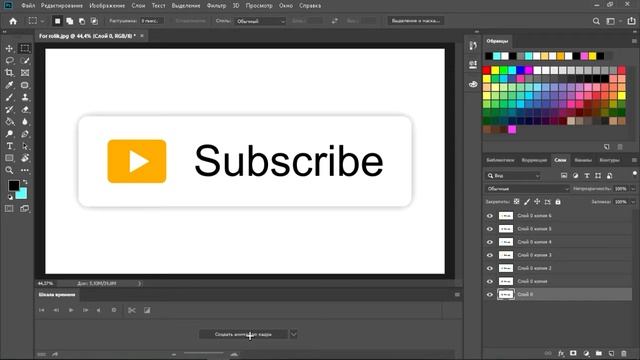Click the 'Выделение и маска...' button
640x360 pixels.
coord(416,21)
